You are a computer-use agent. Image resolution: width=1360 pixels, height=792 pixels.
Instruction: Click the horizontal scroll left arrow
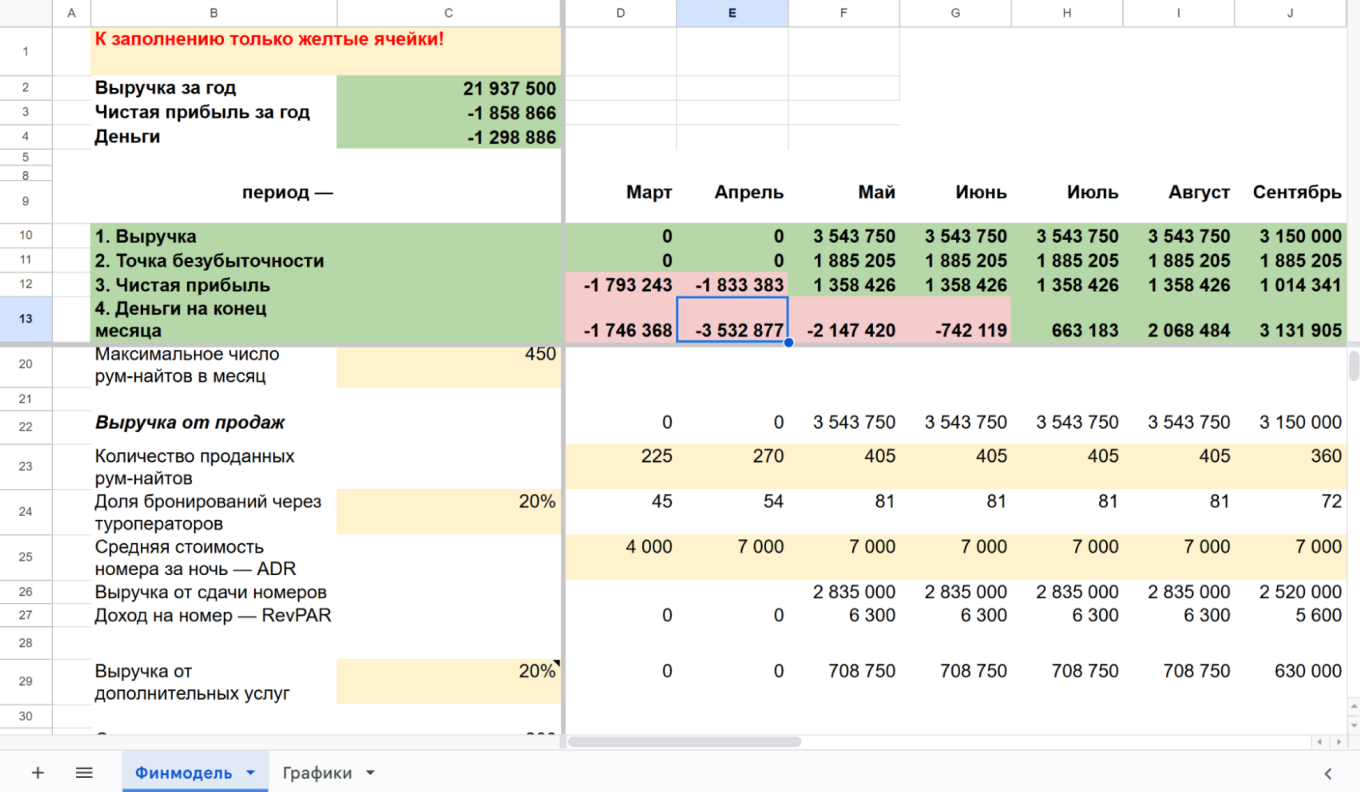pyautogui.click(x=1321, y=742)
